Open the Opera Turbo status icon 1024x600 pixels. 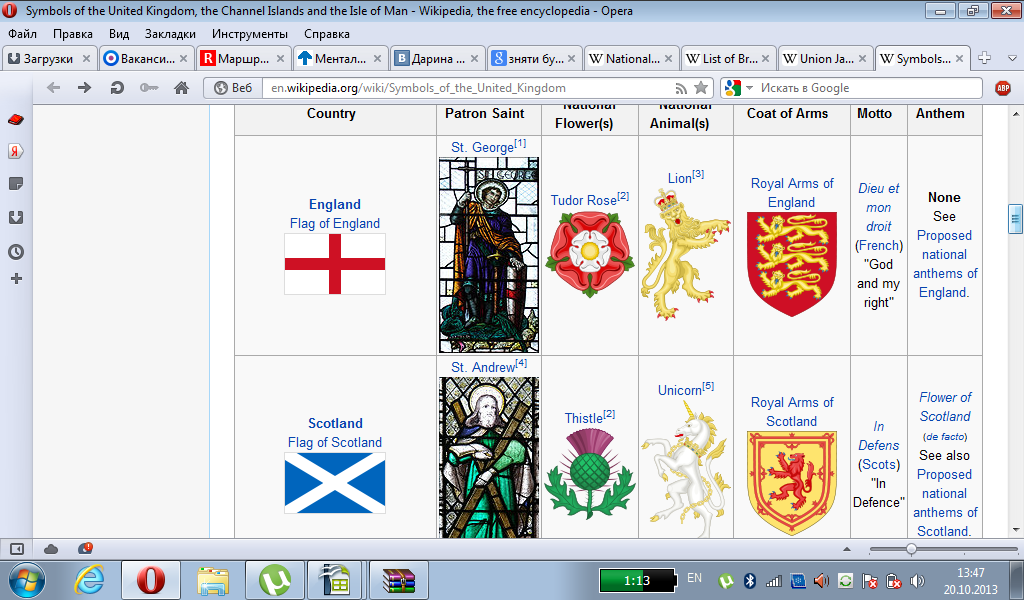[x=85, y=548]
